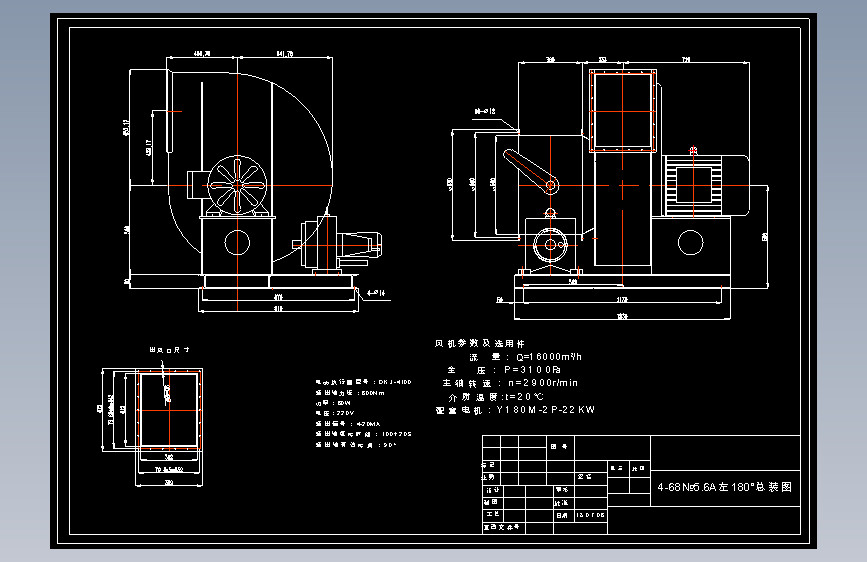Click the flow value "Q=16000m³/h"
Image resolution: width=867 pixels, height=562 pixels.
[549, 357]
